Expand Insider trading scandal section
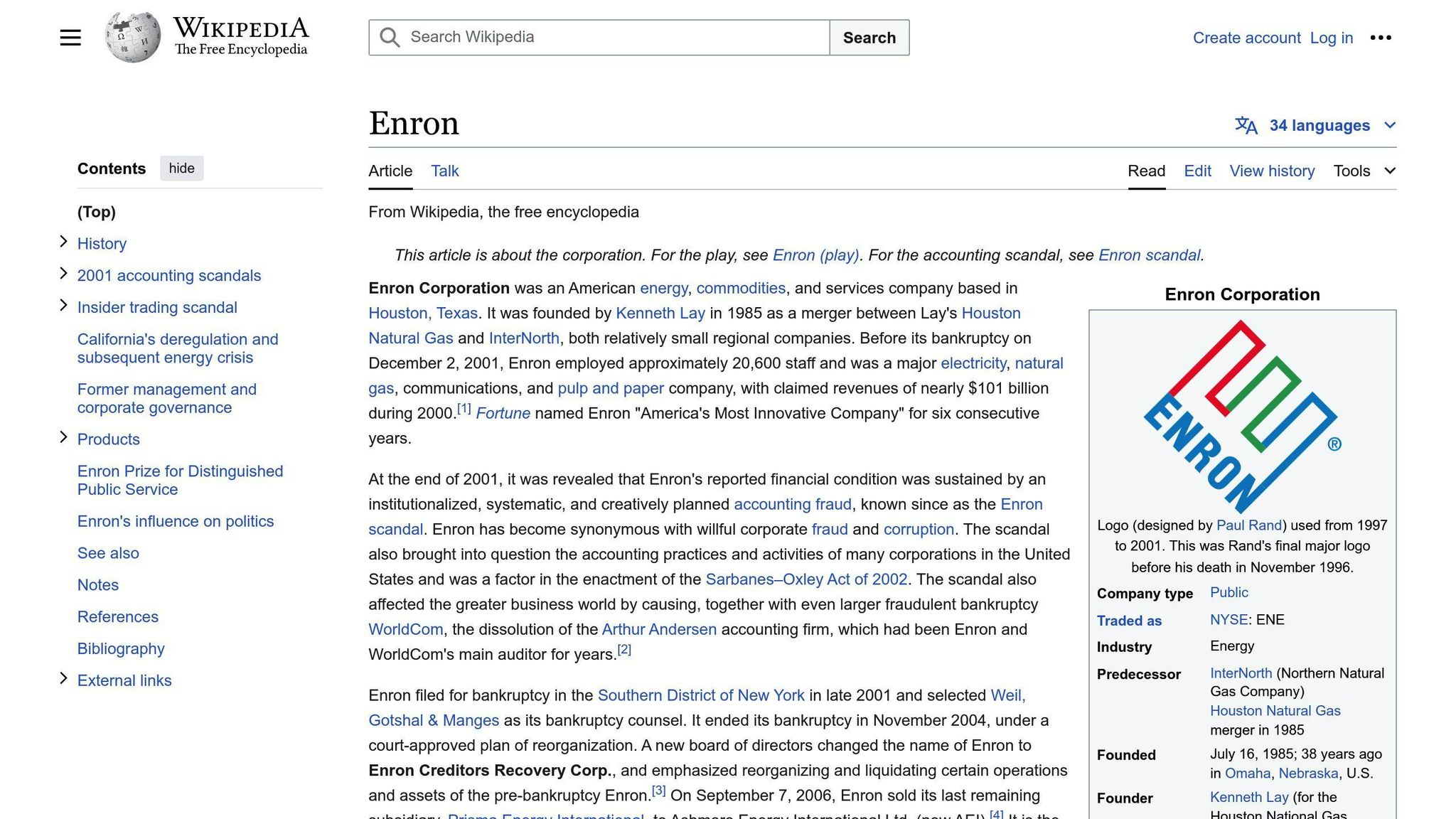This screenshot has width=1456, height=819. click(63, 306)
